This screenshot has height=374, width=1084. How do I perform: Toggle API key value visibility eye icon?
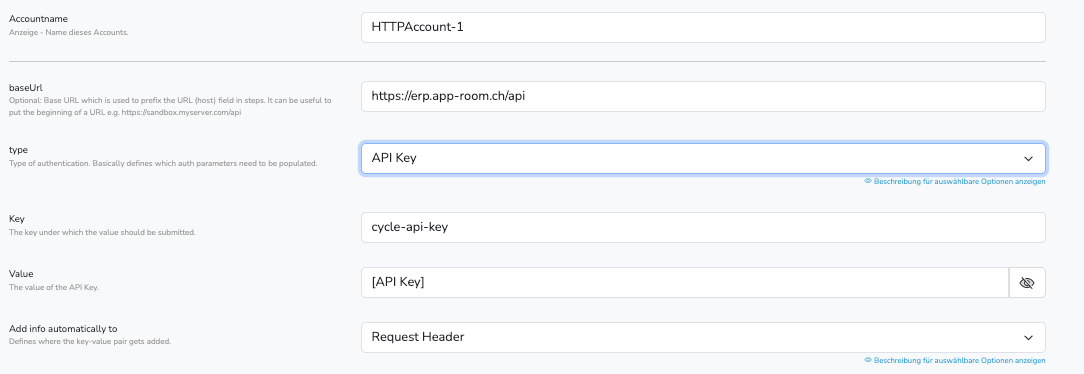tap(1027, 283)
